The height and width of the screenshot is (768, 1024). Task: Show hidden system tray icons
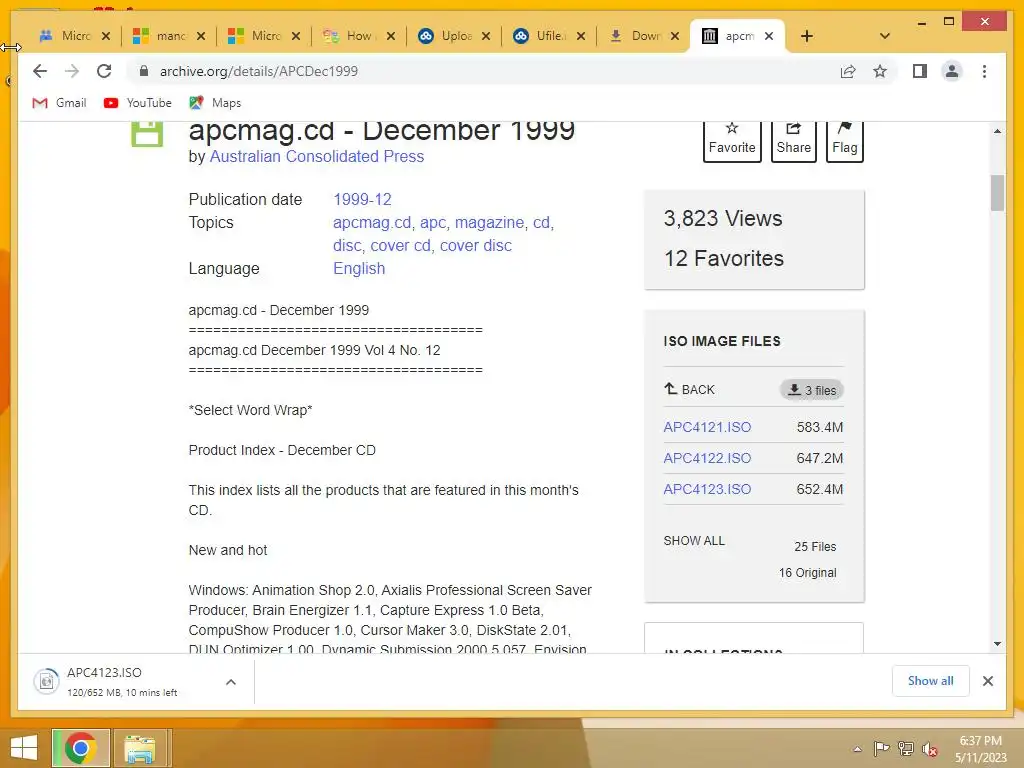click(857, 749)
